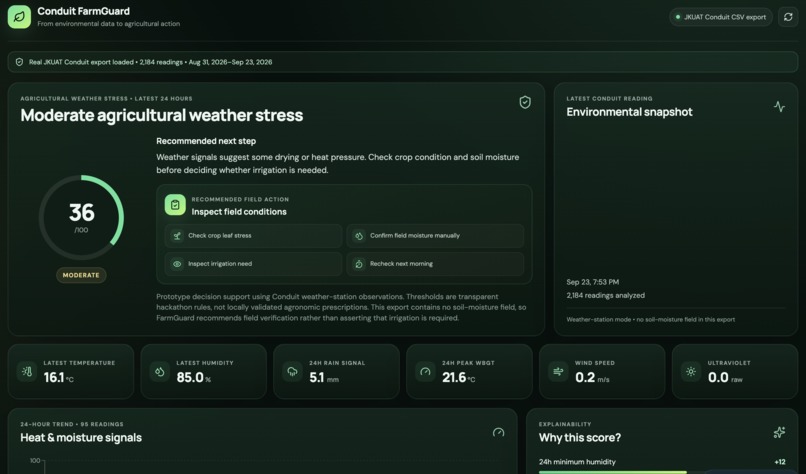Click the 16.1 °C temperature value
Screen dimensions: 806x474
(x=59, y=378)
